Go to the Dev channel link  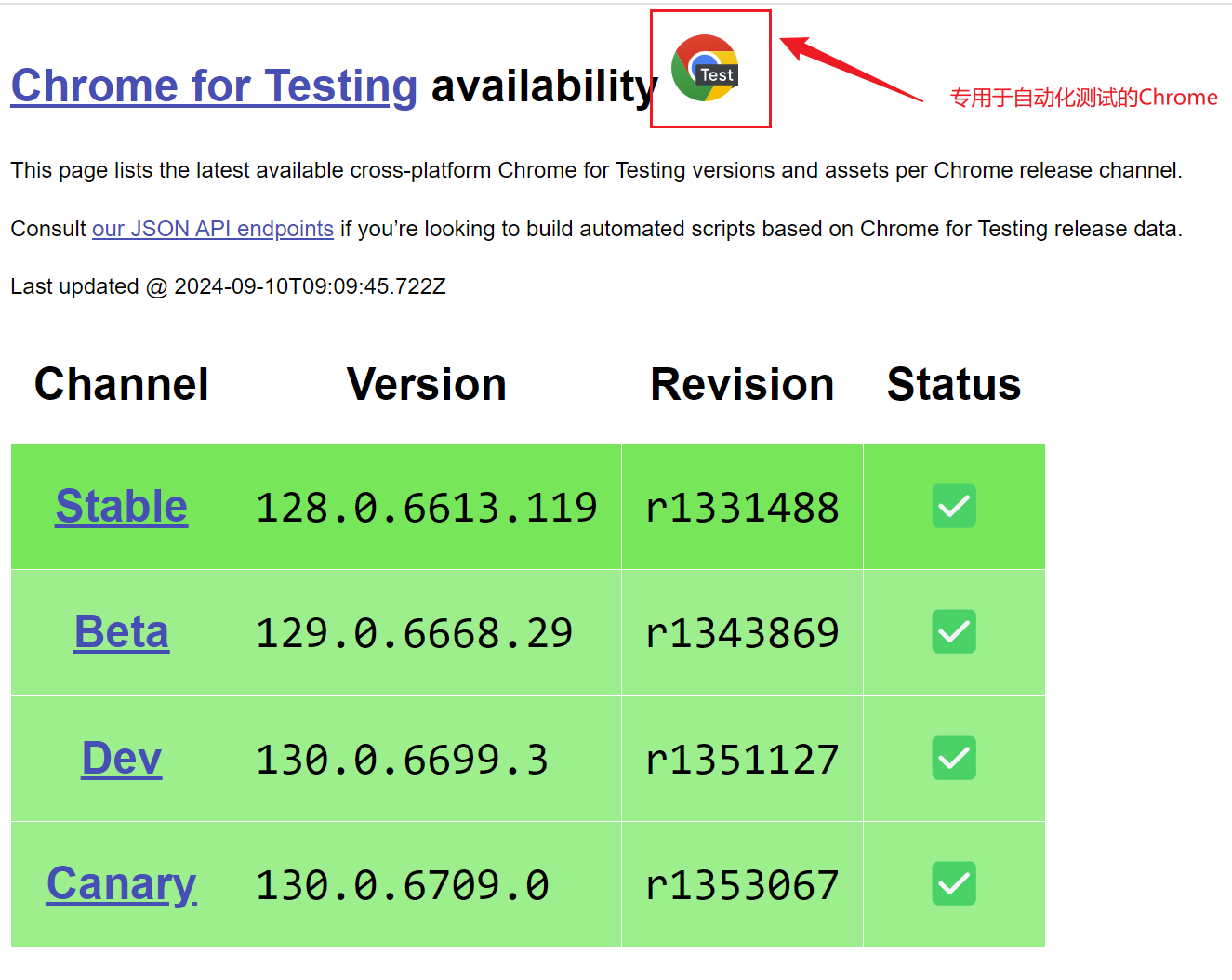click(x=122, y=759)
